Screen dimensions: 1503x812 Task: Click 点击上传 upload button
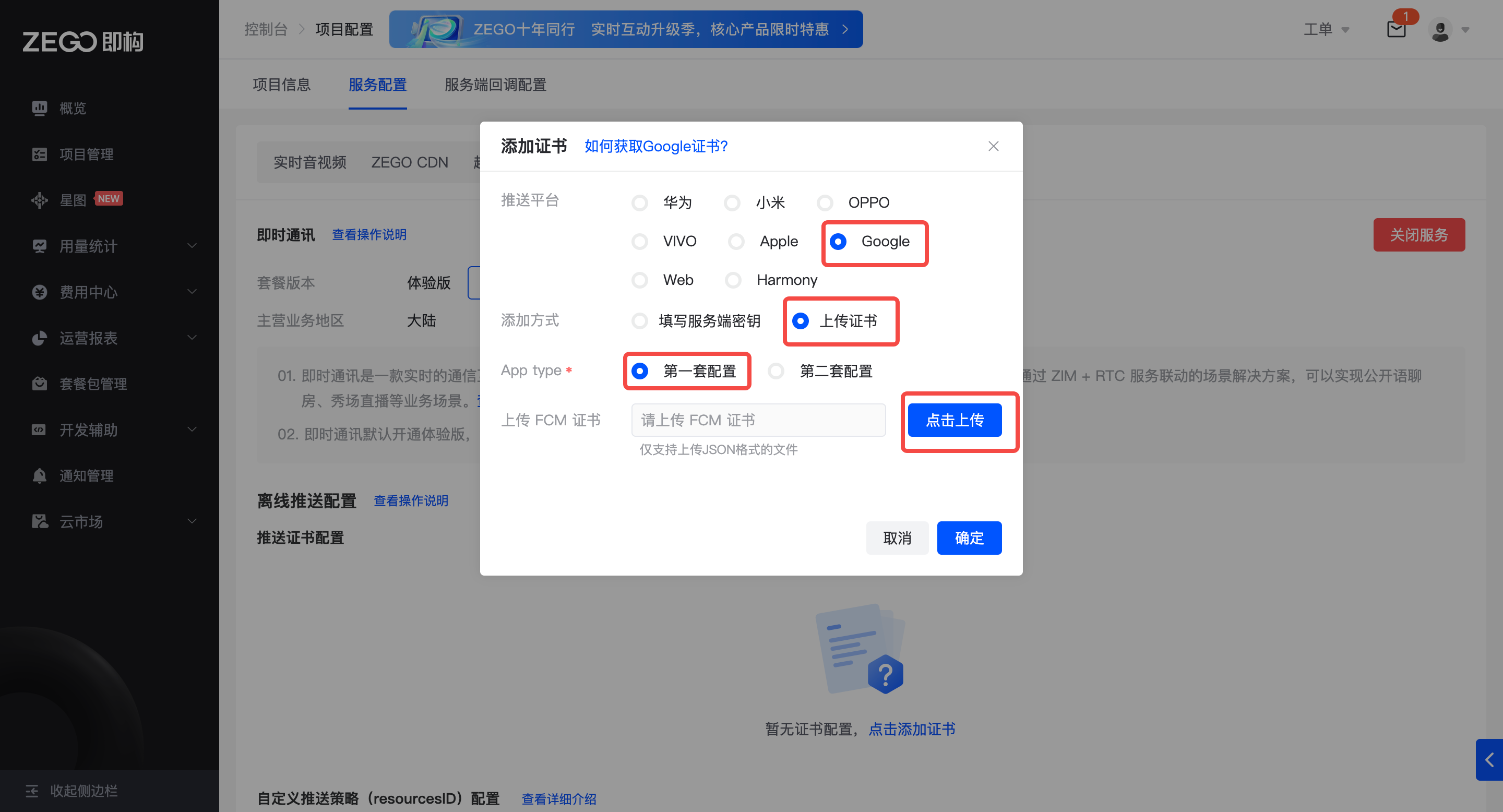pyautogui.click(x=955, y=420)
